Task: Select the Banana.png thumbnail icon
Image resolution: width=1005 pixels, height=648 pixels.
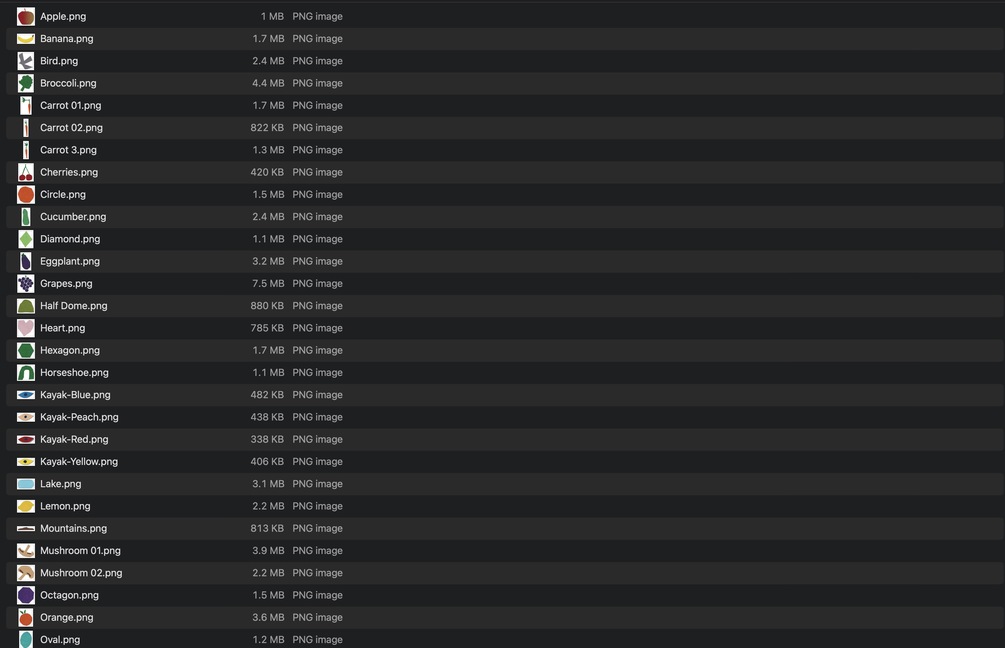Action: [26, 39]
